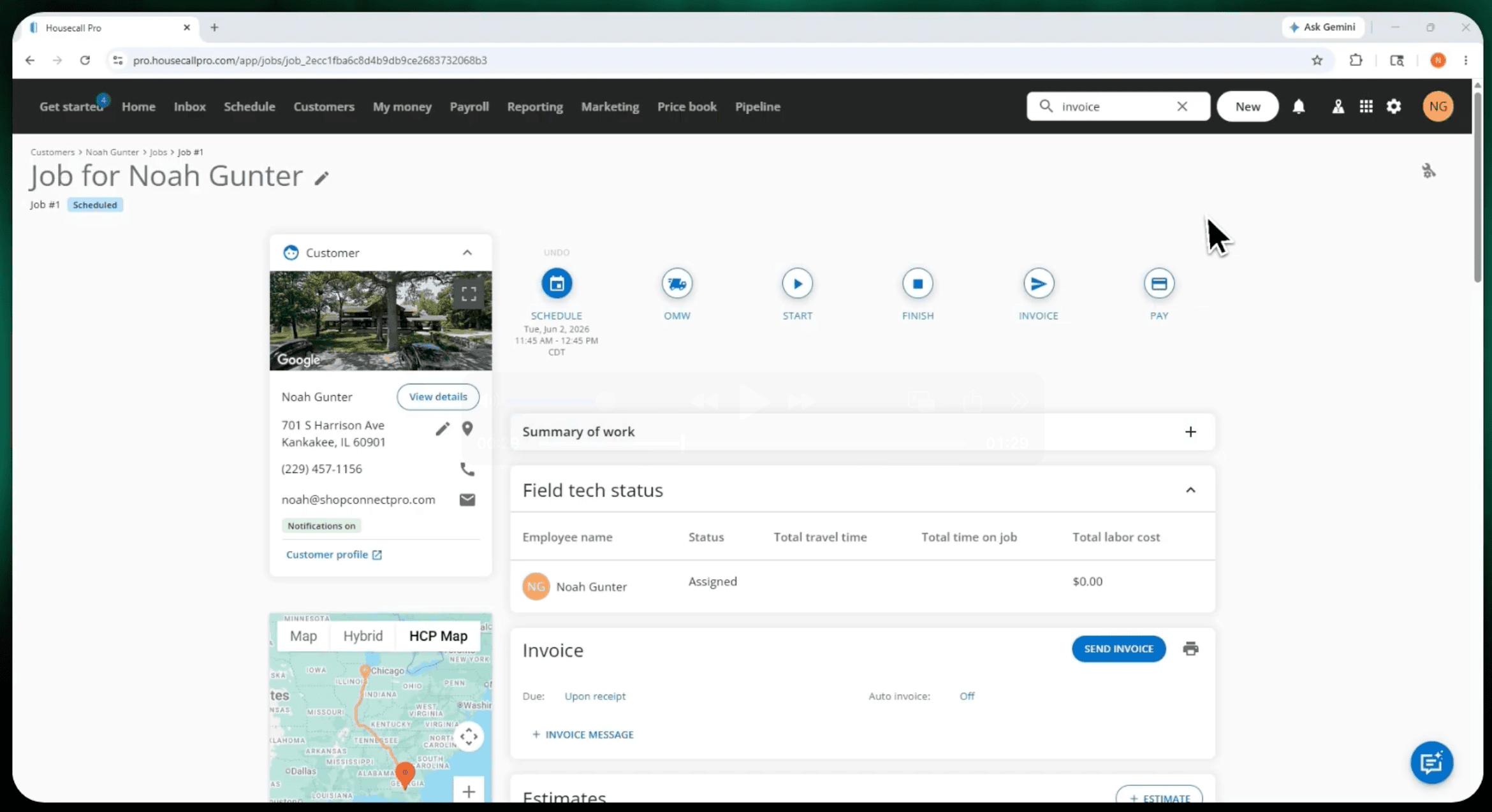The image size is (1492, 812).
Task: Click the Notifications on badge
Action: tap(321, 526)
